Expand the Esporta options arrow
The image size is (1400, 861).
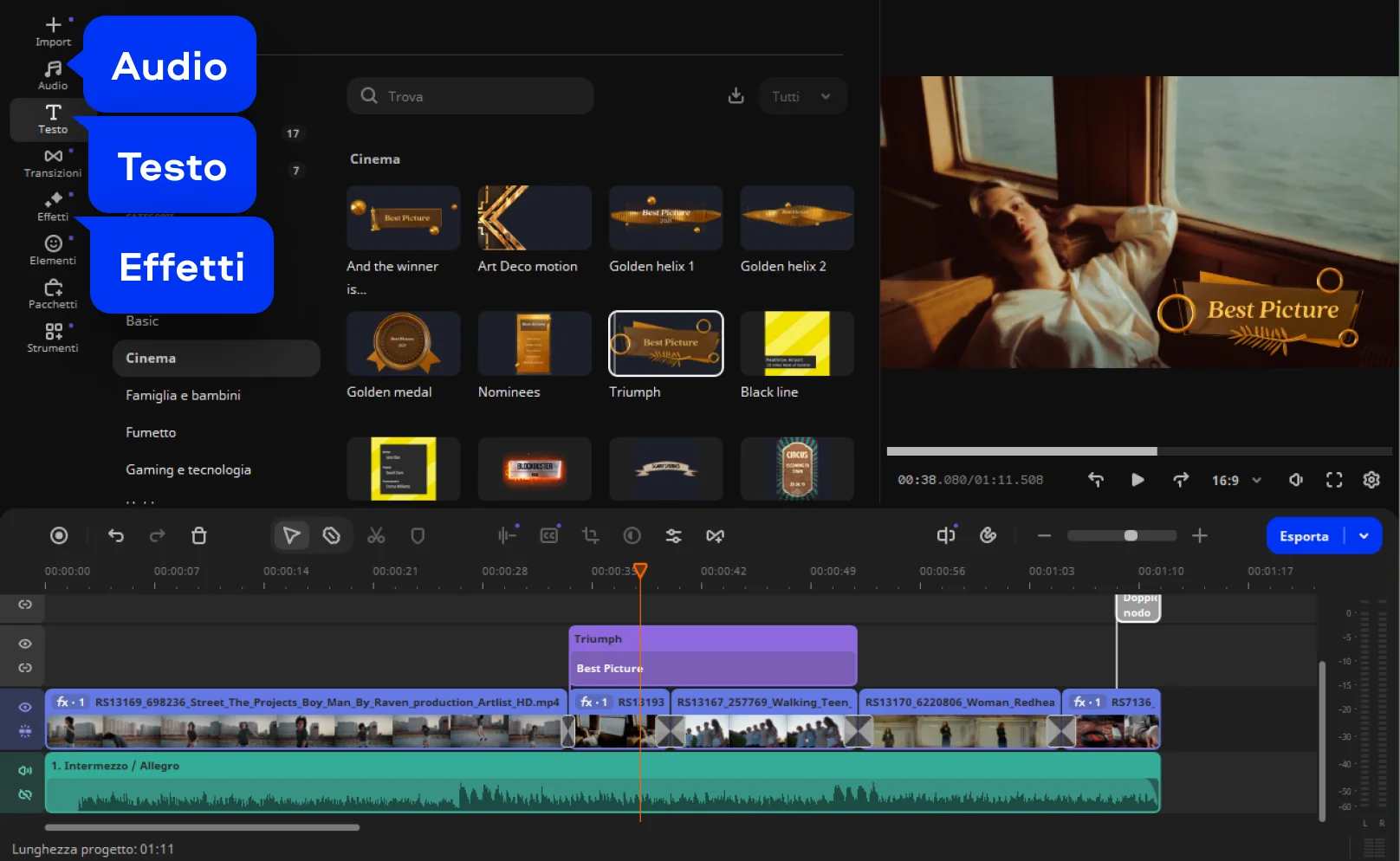[x=1364, y=536]
